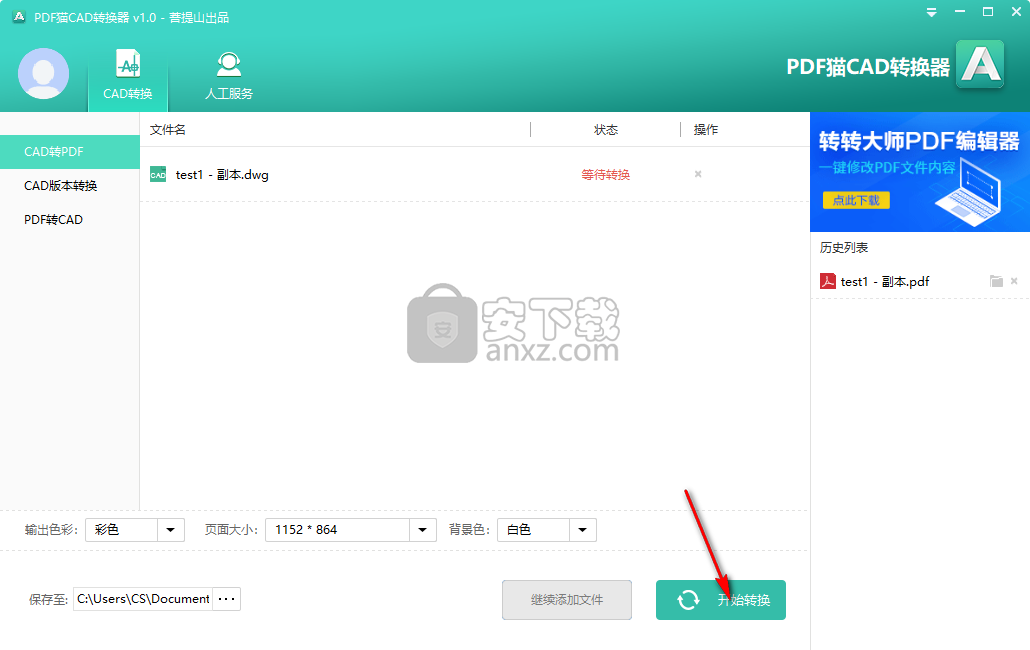Click the 彩色 output color field
Image resolution: width=1030 pixels, height=650 pixels.
coord(122,530)
